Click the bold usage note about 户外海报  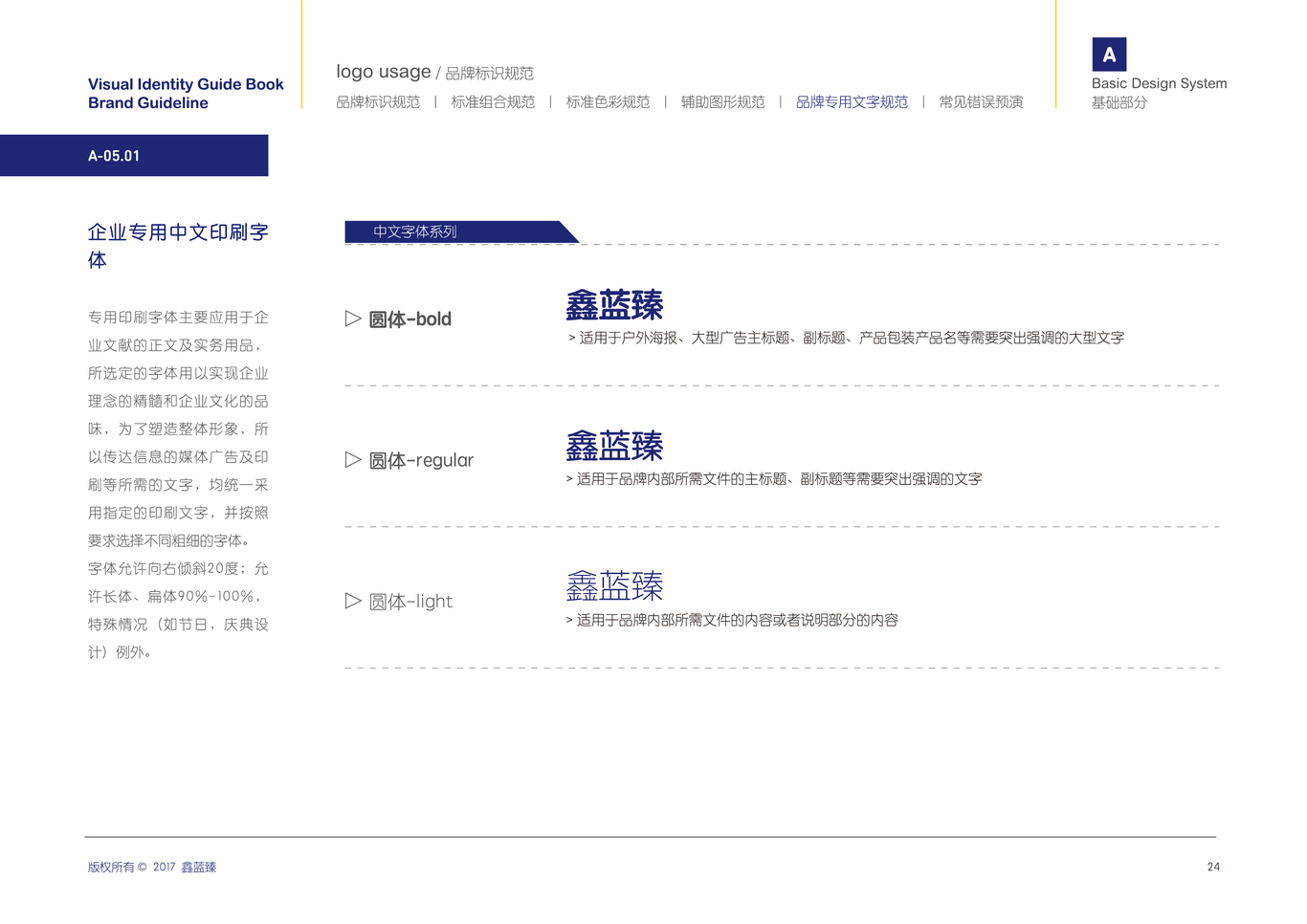tap(846, 338)
